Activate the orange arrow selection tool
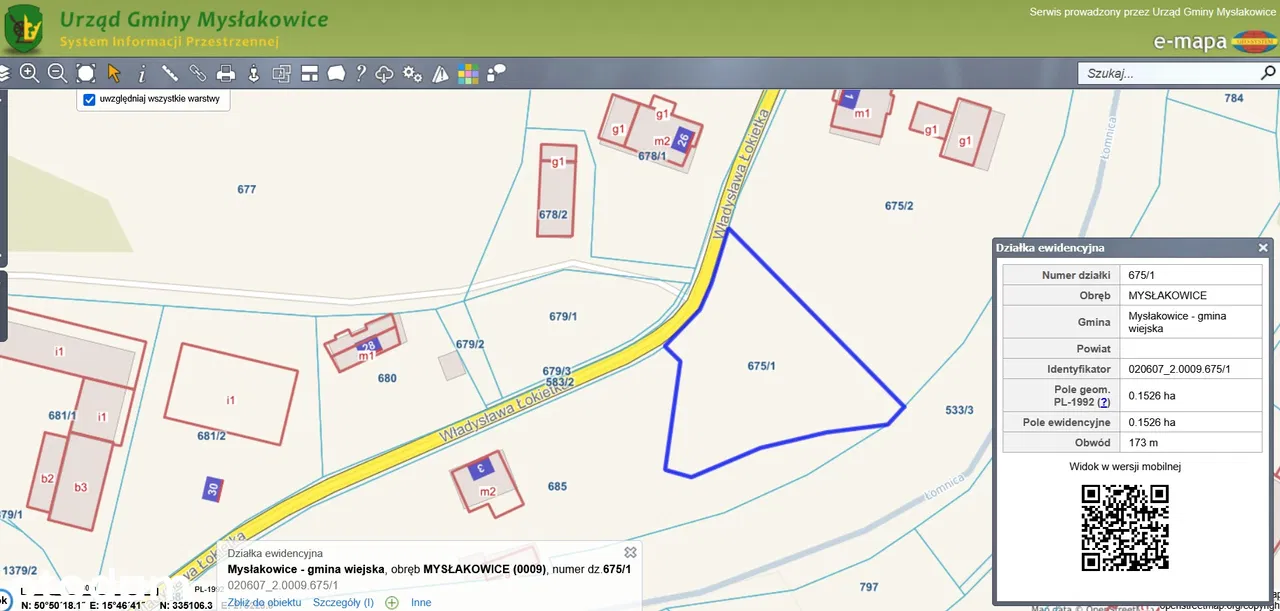This screenshot has height=611, width=1280. click(x=114, y=73)
